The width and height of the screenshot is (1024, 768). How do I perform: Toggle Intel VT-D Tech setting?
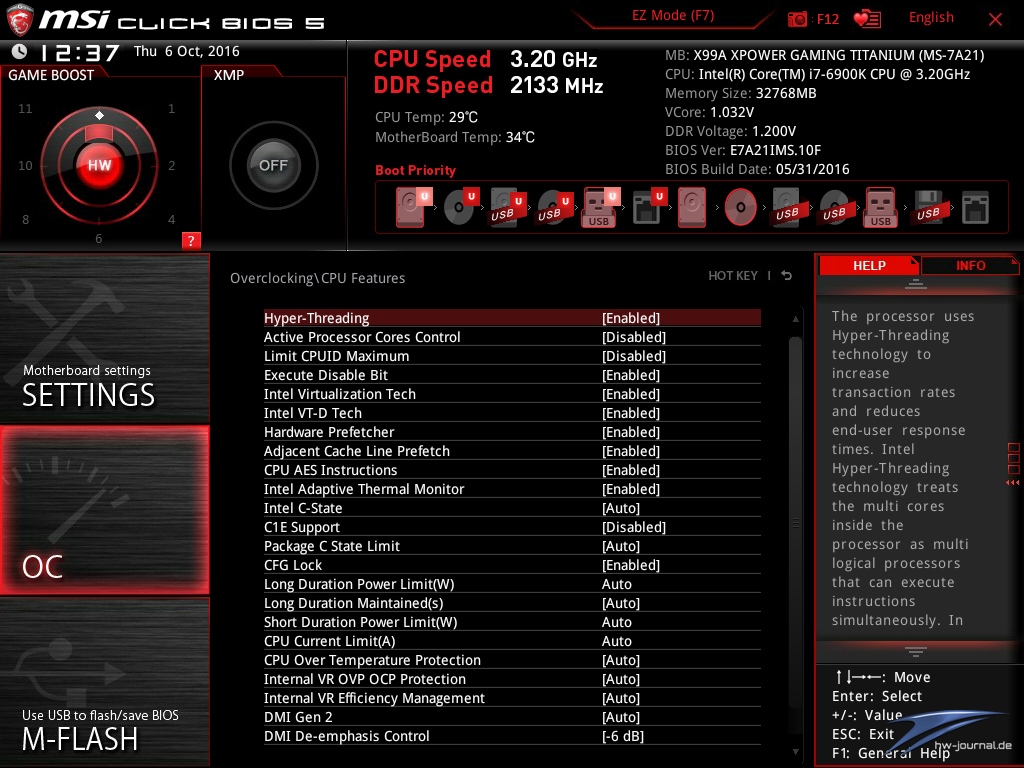coord(512,413)
